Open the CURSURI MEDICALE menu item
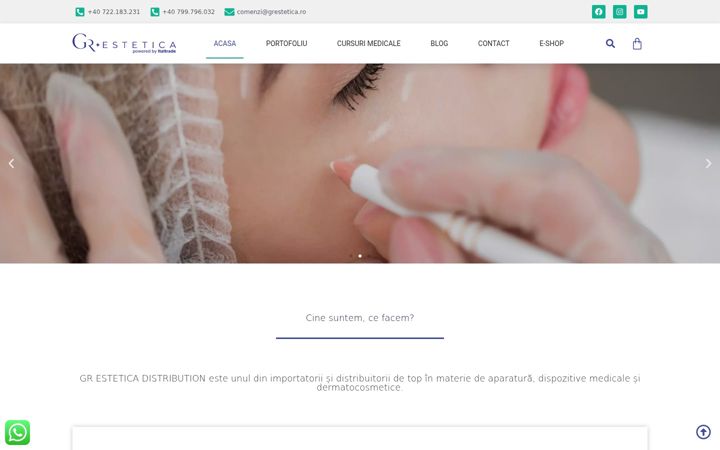The height and width of the screenshot is (450, 720). 369,44
